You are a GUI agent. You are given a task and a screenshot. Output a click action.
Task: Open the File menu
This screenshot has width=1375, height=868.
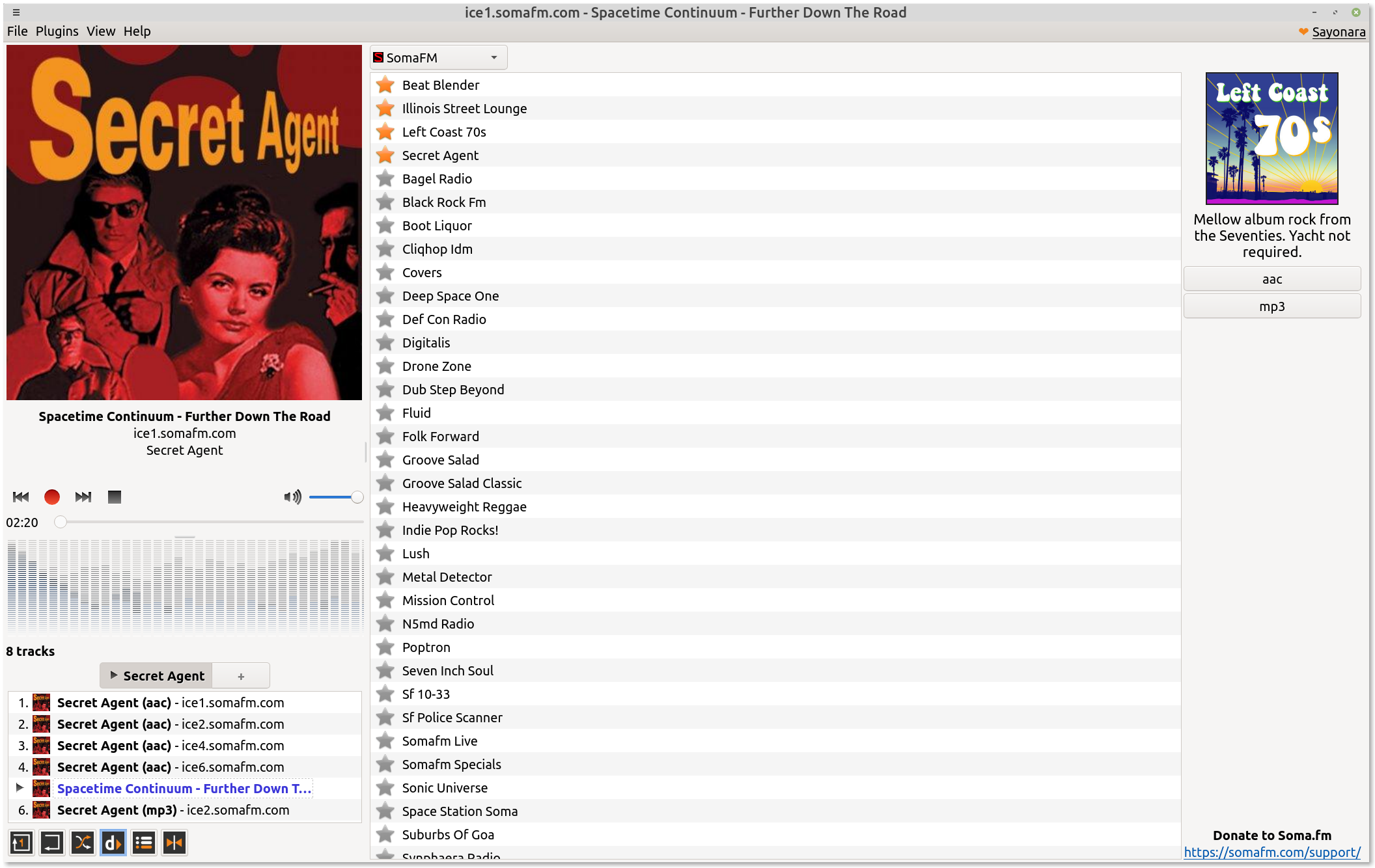pyautogui.click(x=18, y=31)
